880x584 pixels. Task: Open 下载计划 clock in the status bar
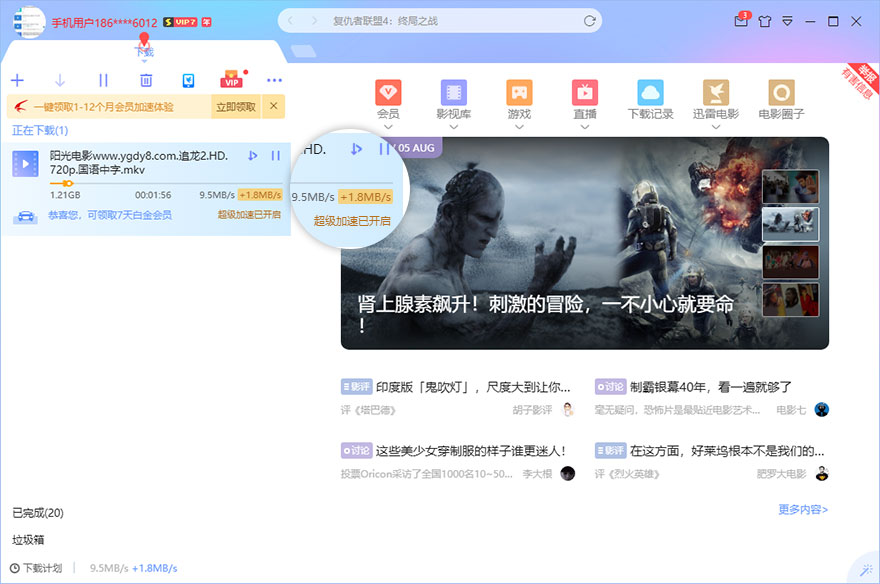(x=36, y=568)
